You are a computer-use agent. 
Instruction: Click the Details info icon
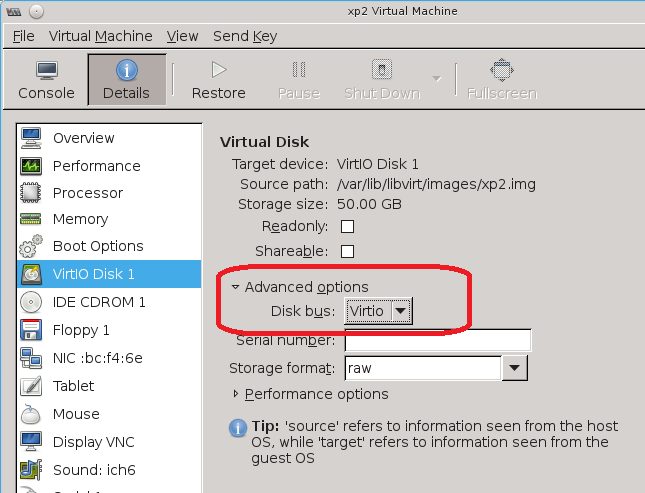126,70
